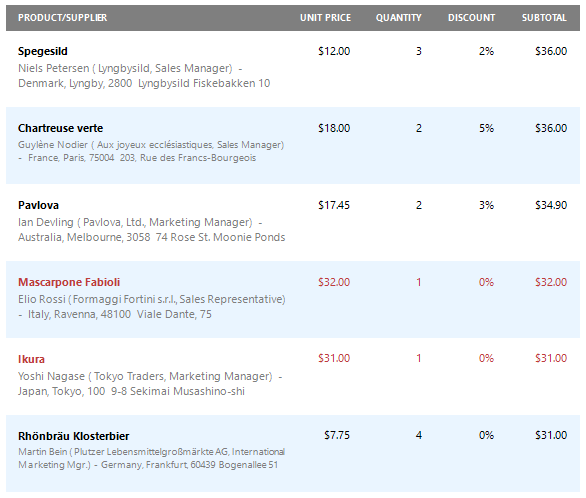Sort by the PRODUCT/SUPPLIER column header
The height and width of the screenshot is (498, 586).
pyautogui.click(x=62, y=18)
